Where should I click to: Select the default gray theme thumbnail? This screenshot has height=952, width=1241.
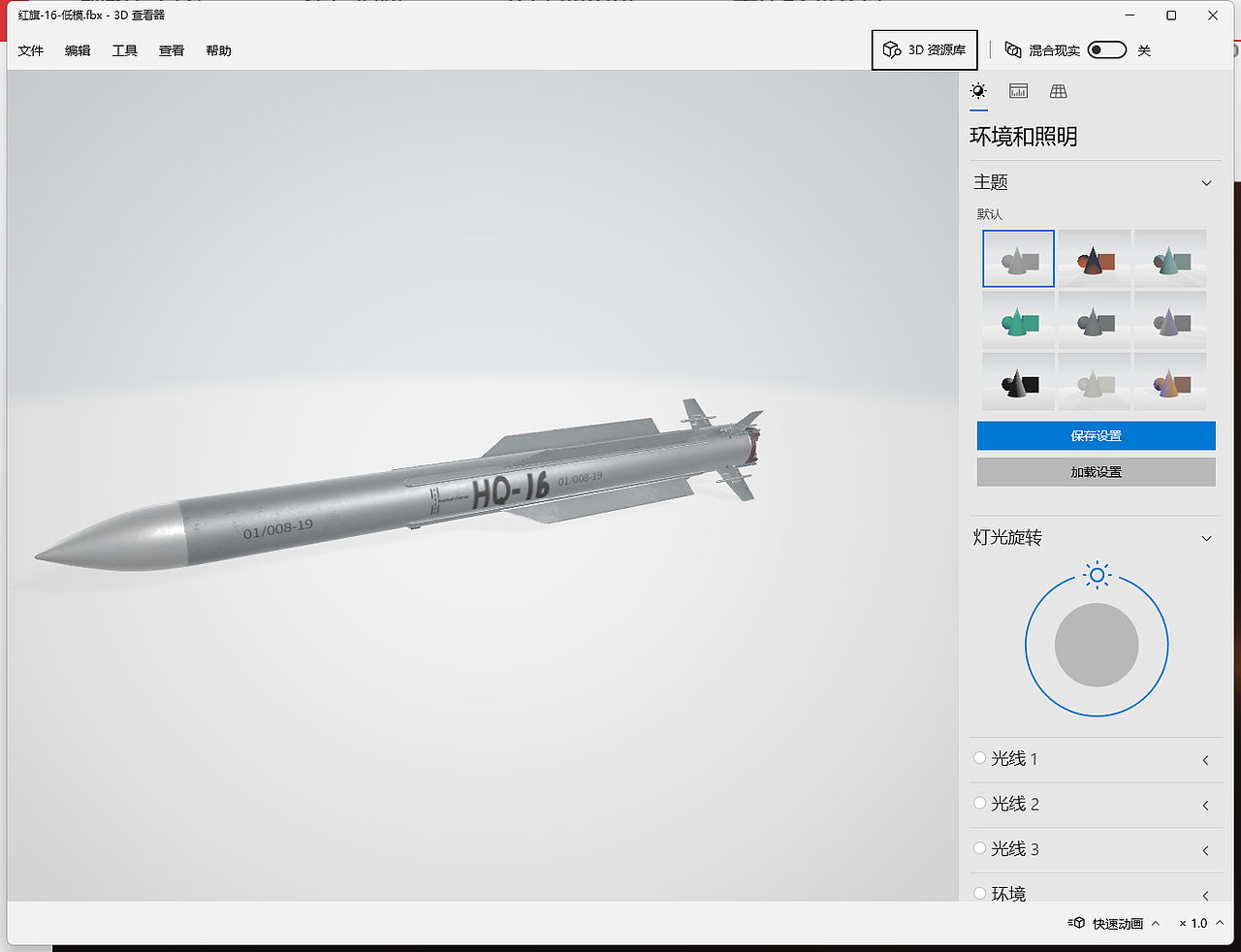[x=1018, y=258]
